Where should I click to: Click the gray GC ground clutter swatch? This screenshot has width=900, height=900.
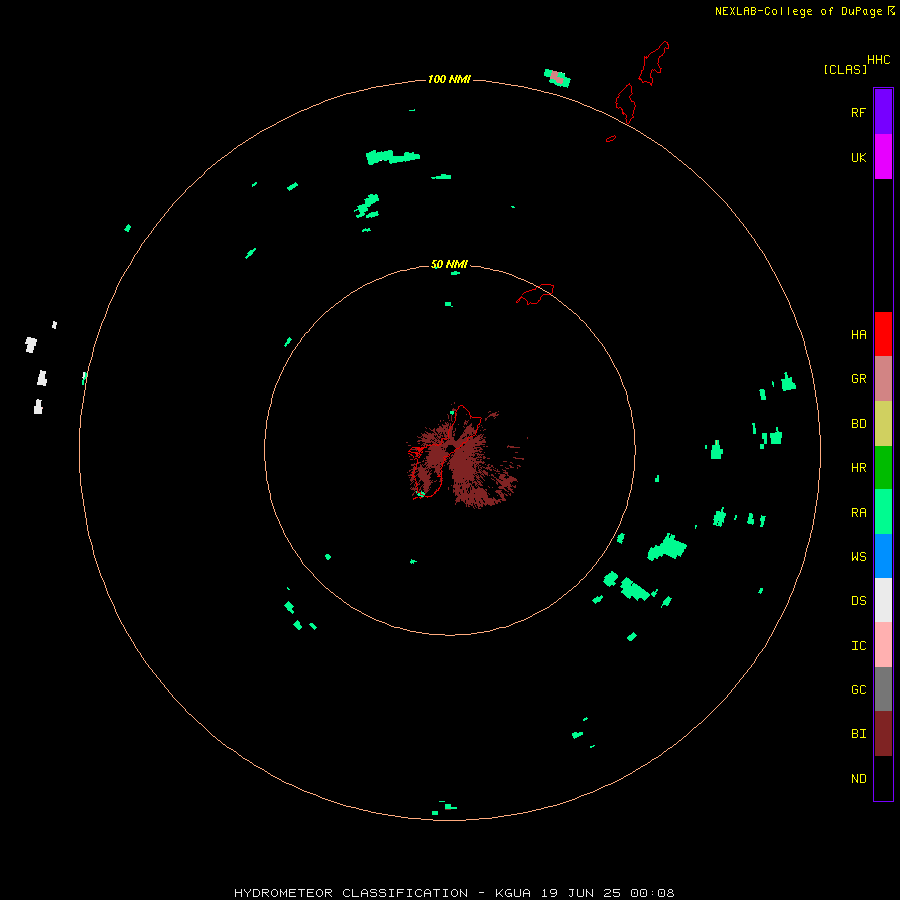pyautogui.click(x=883, y=689)
